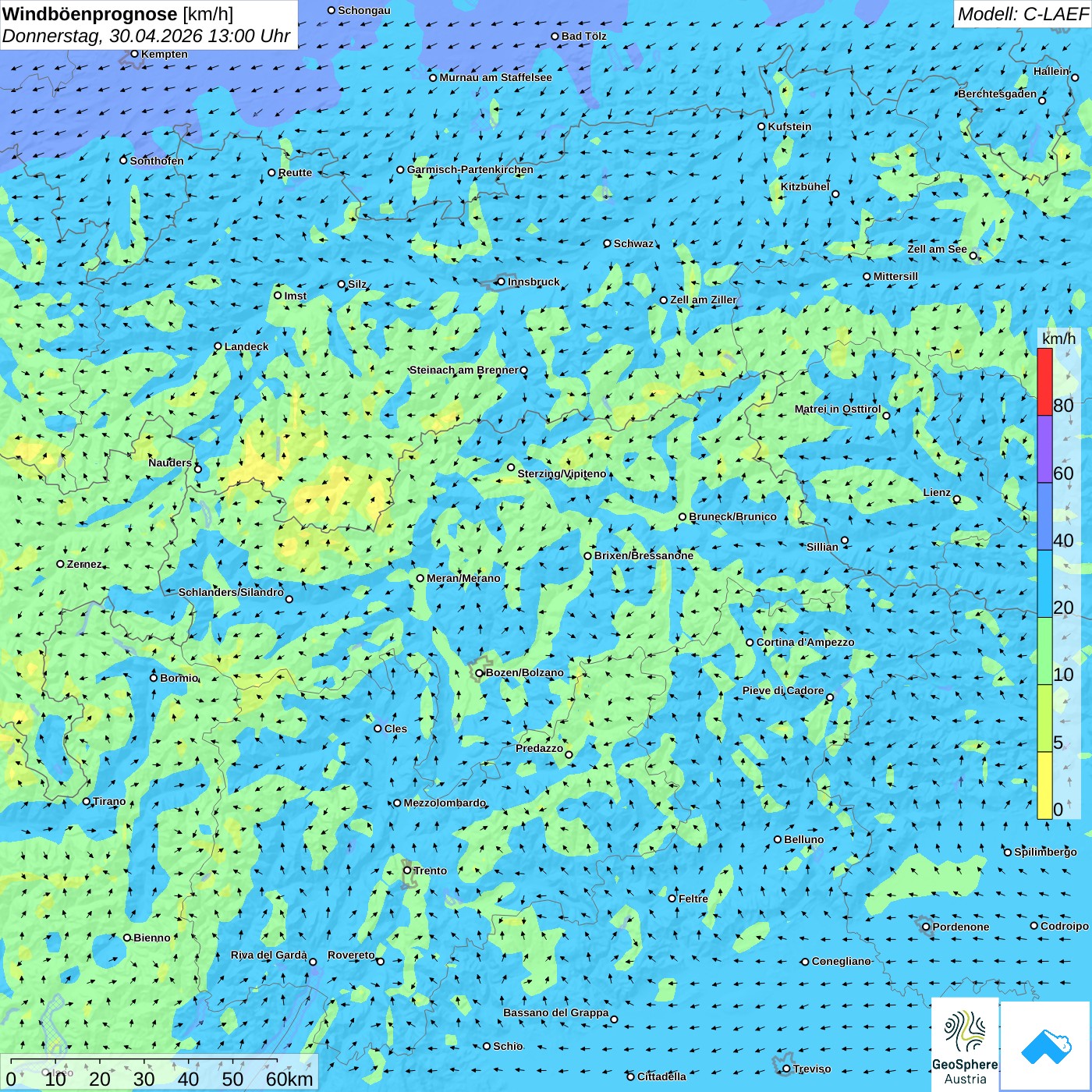
Task: Click the Treviso city marker
Action: pyautogui.click(x=786, y=1069)
